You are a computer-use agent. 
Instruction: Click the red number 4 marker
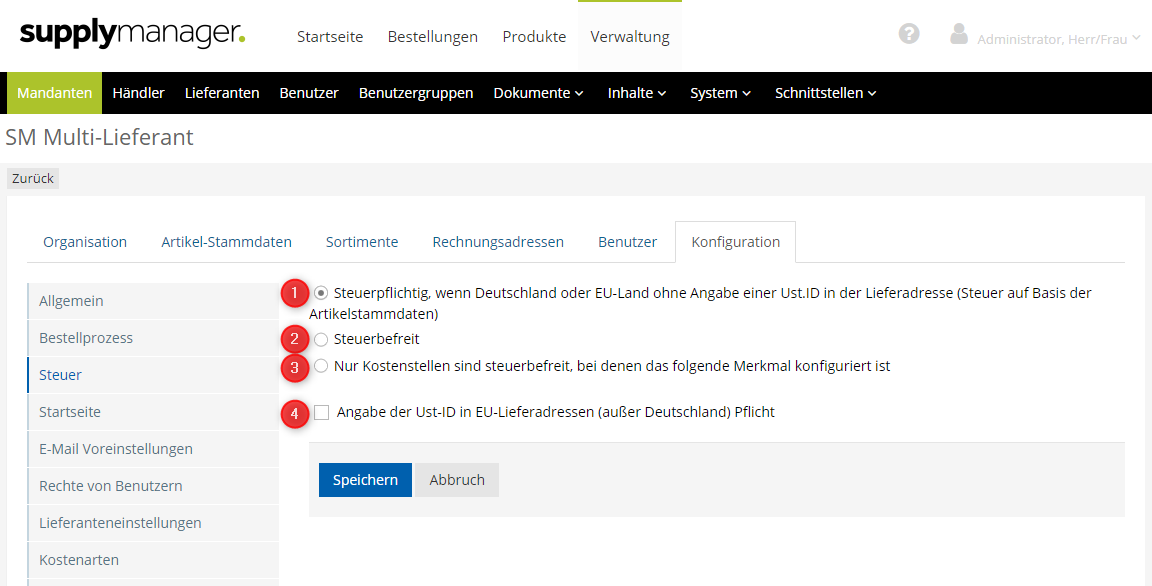294,413
